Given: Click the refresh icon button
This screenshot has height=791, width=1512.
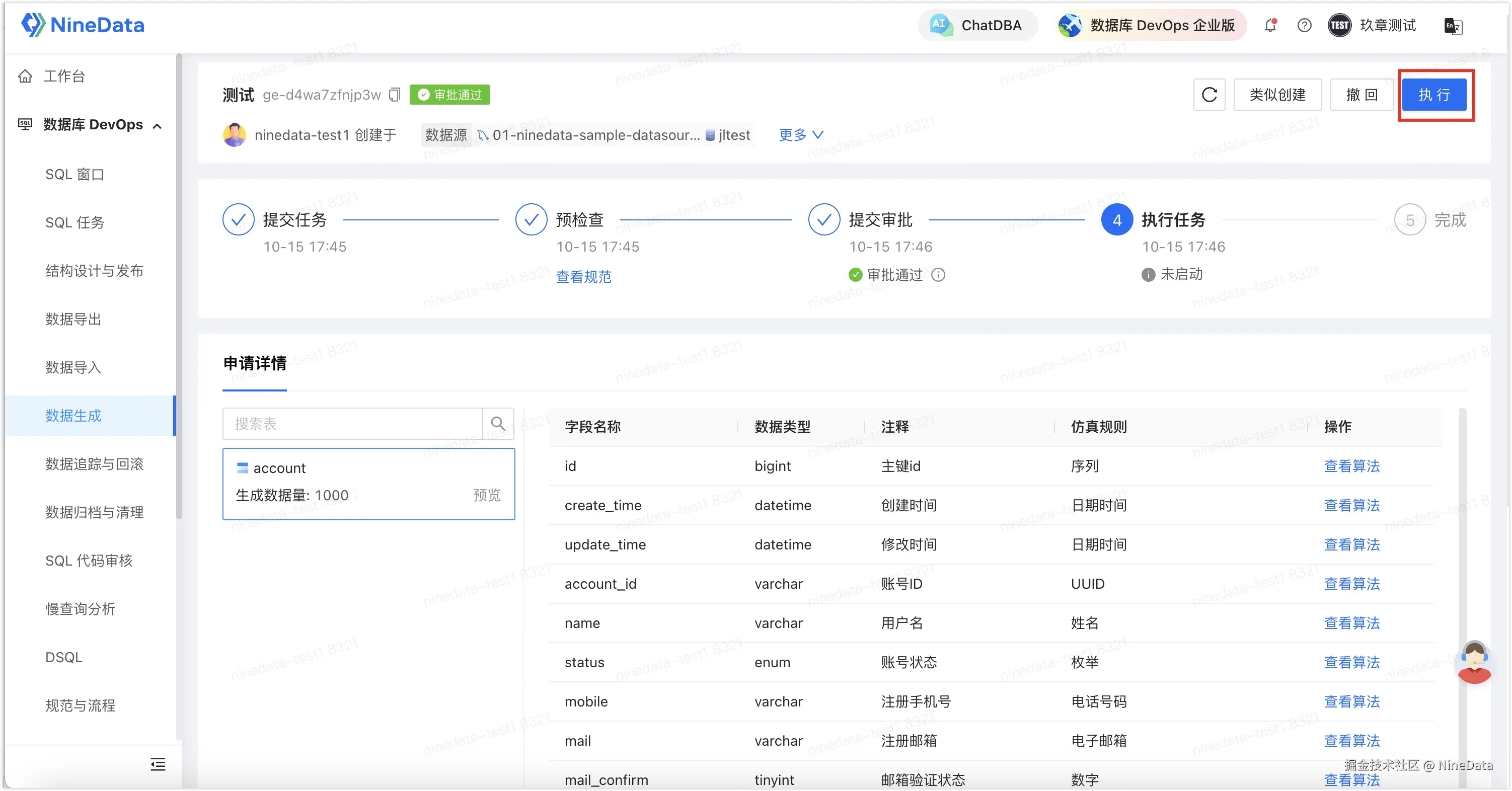Looking at the screenshot, I should 1209,95.
